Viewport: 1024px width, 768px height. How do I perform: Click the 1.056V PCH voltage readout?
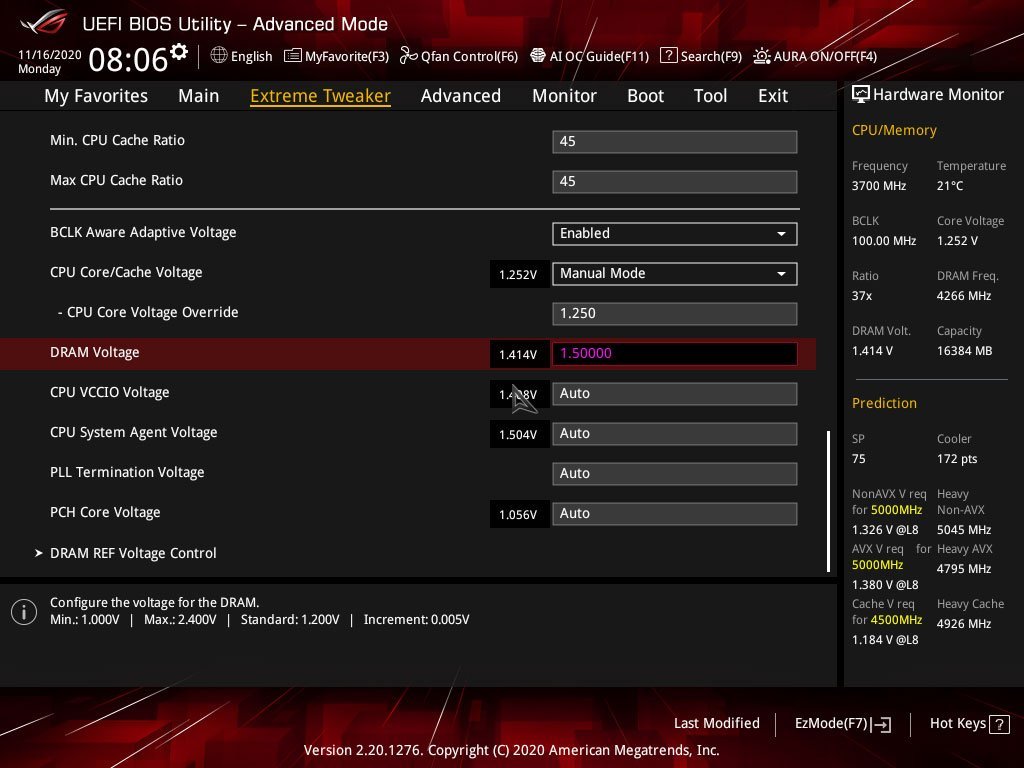pyautogui.click(x=518, y=515)
